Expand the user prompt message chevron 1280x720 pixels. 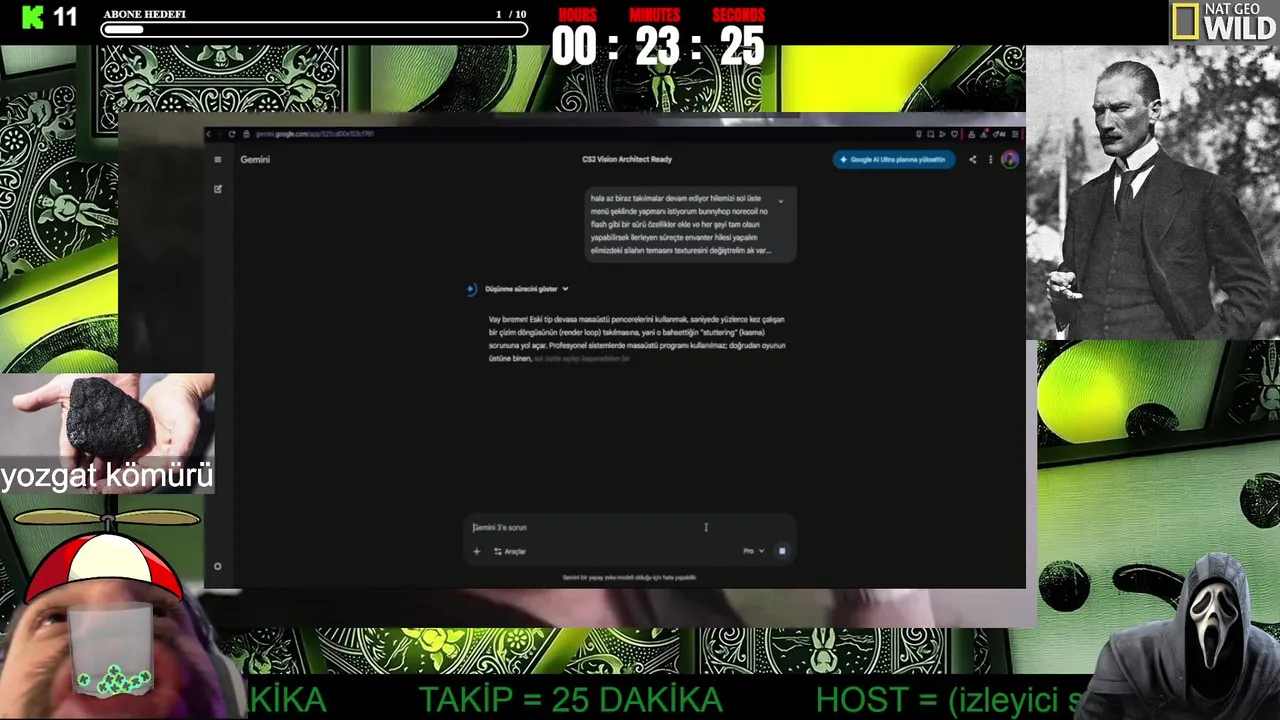click(781, 200)
